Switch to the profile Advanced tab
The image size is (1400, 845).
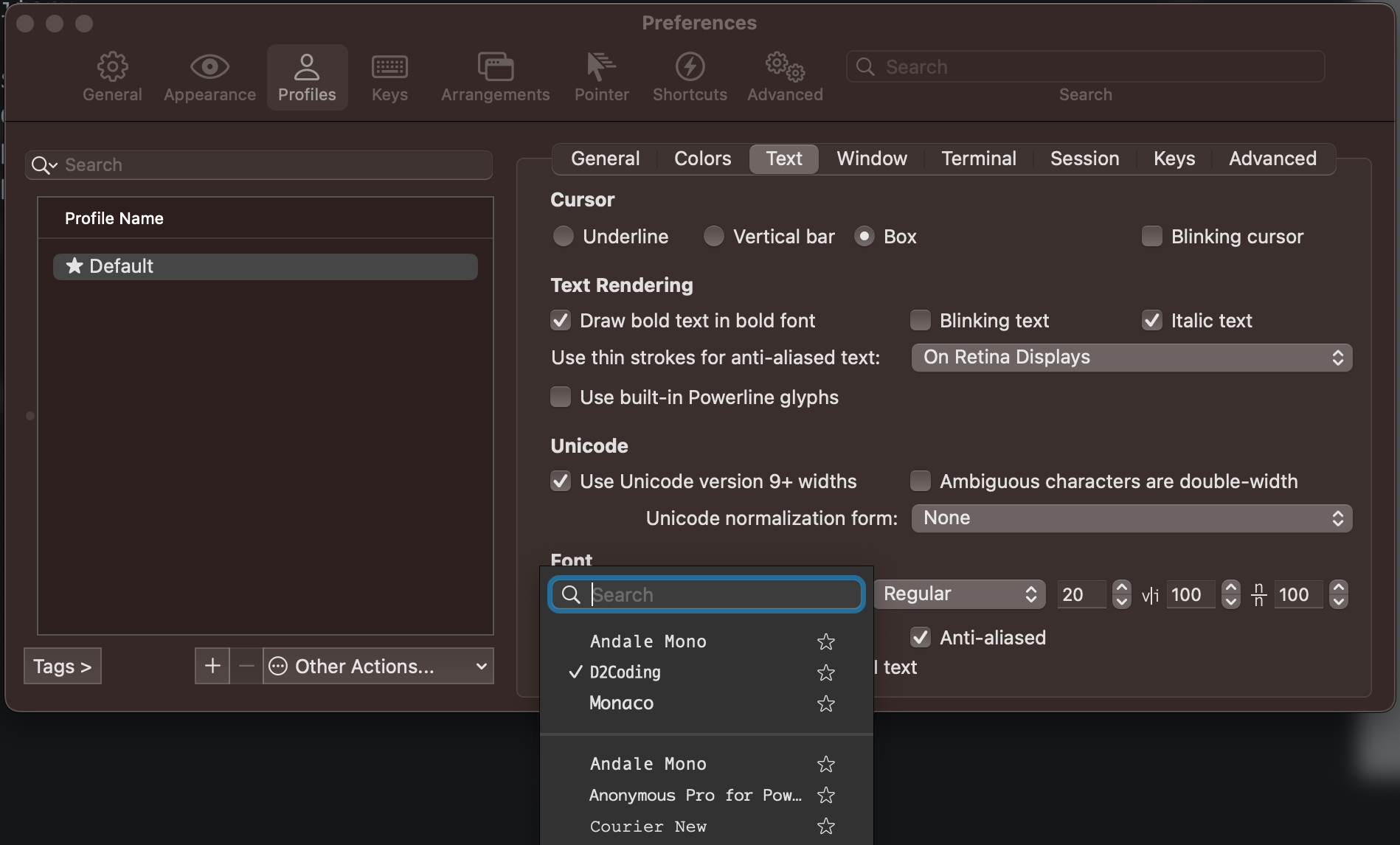pyautogui.click(x=1272, y=159)
